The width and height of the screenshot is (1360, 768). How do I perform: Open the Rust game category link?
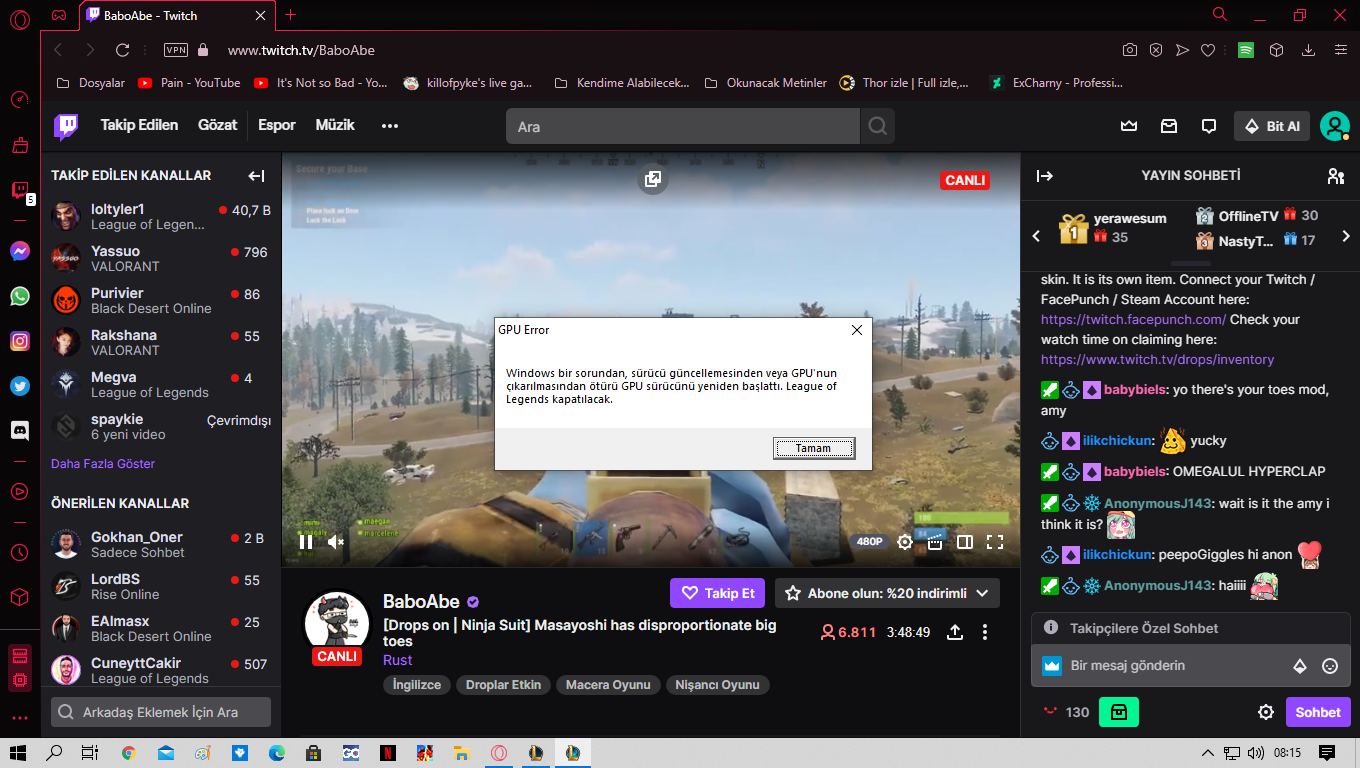397,660
